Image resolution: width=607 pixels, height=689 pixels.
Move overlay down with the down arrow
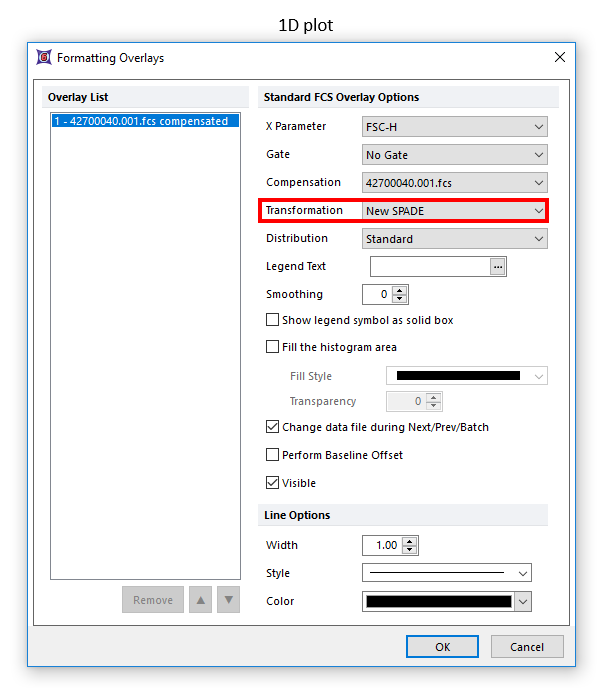[229, 600]
